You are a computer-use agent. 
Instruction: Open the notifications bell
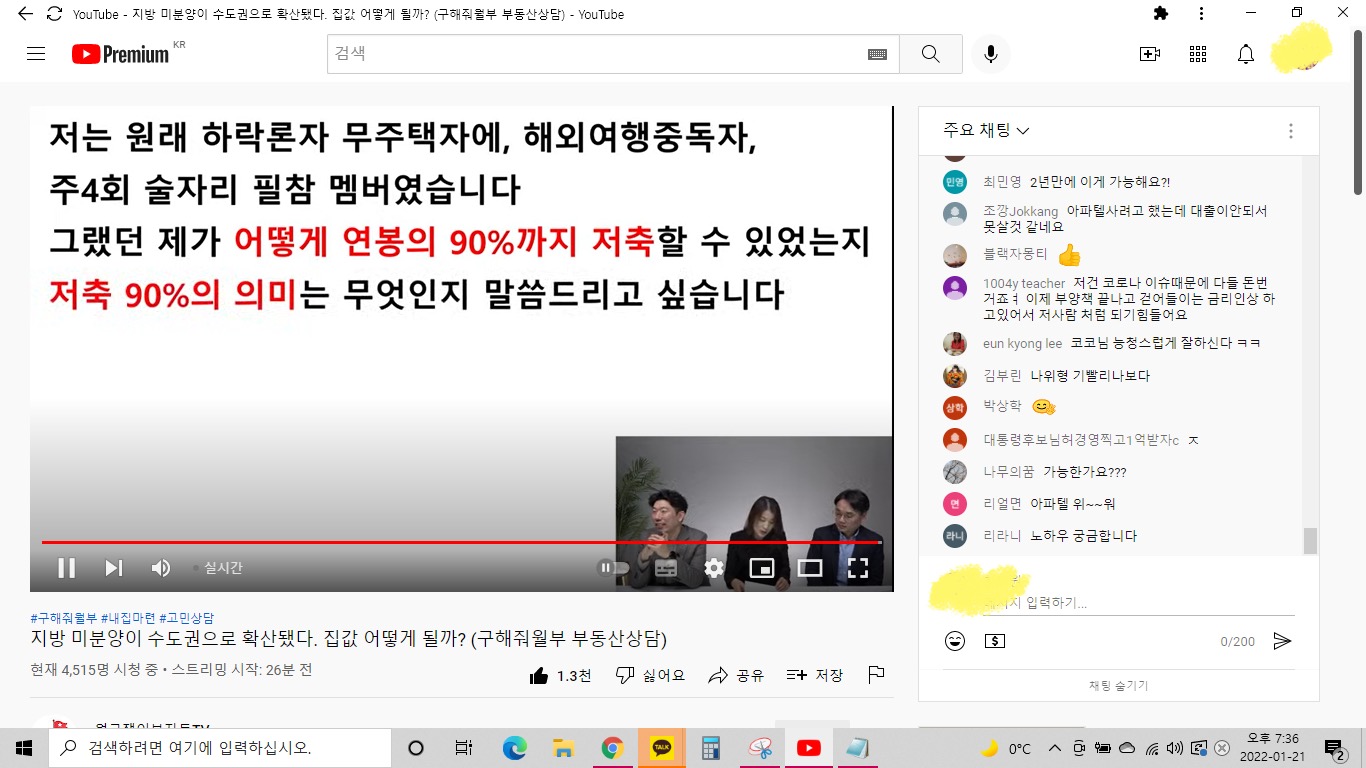pyautogui.click(x=1246, y=54)
